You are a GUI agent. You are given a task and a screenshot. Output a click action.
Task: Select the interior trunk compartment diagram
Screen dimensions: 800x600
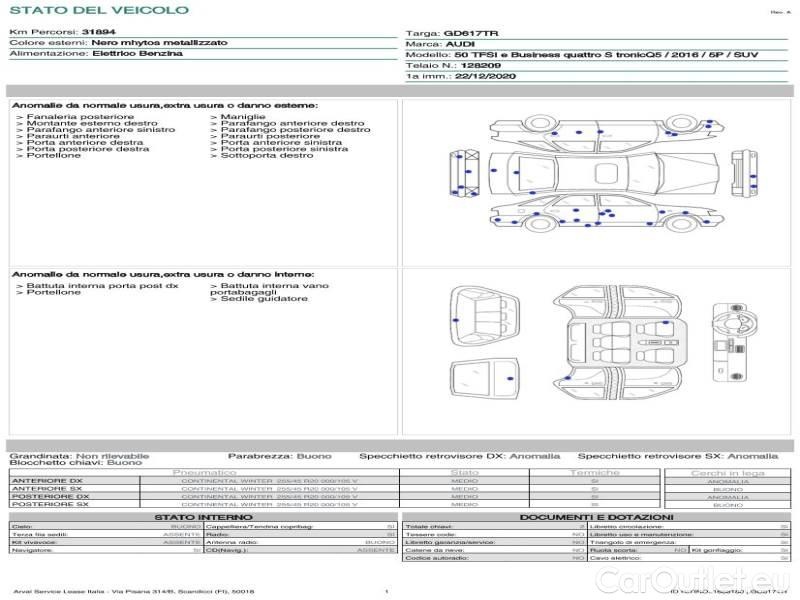[486, 308]
